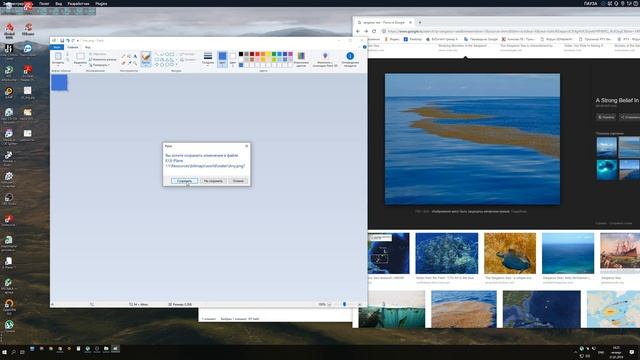Expand the quick access toolbar customize arrow
The image size is (640, 360).
click(x=78, y=40)
